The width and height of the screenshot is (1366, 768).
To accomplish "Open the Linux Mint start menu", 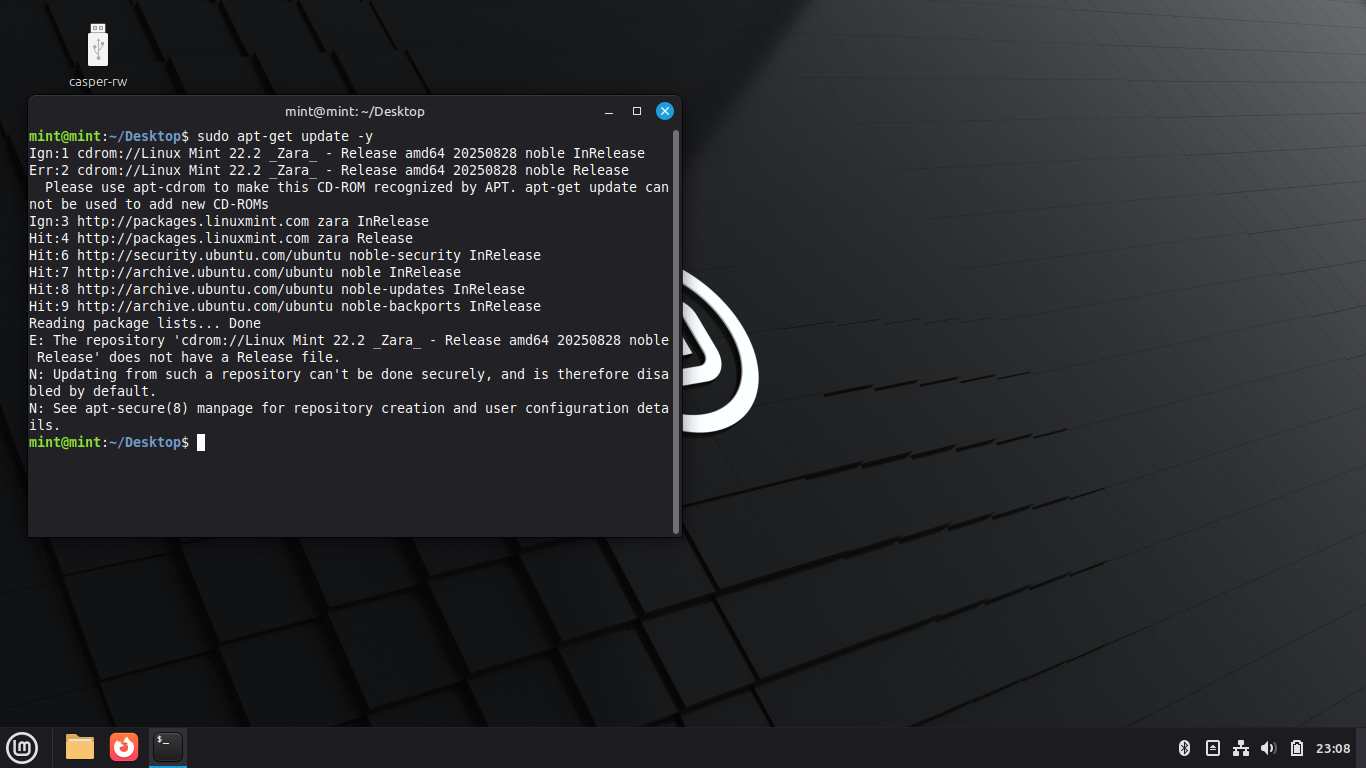I will click(x=22, y=747).
